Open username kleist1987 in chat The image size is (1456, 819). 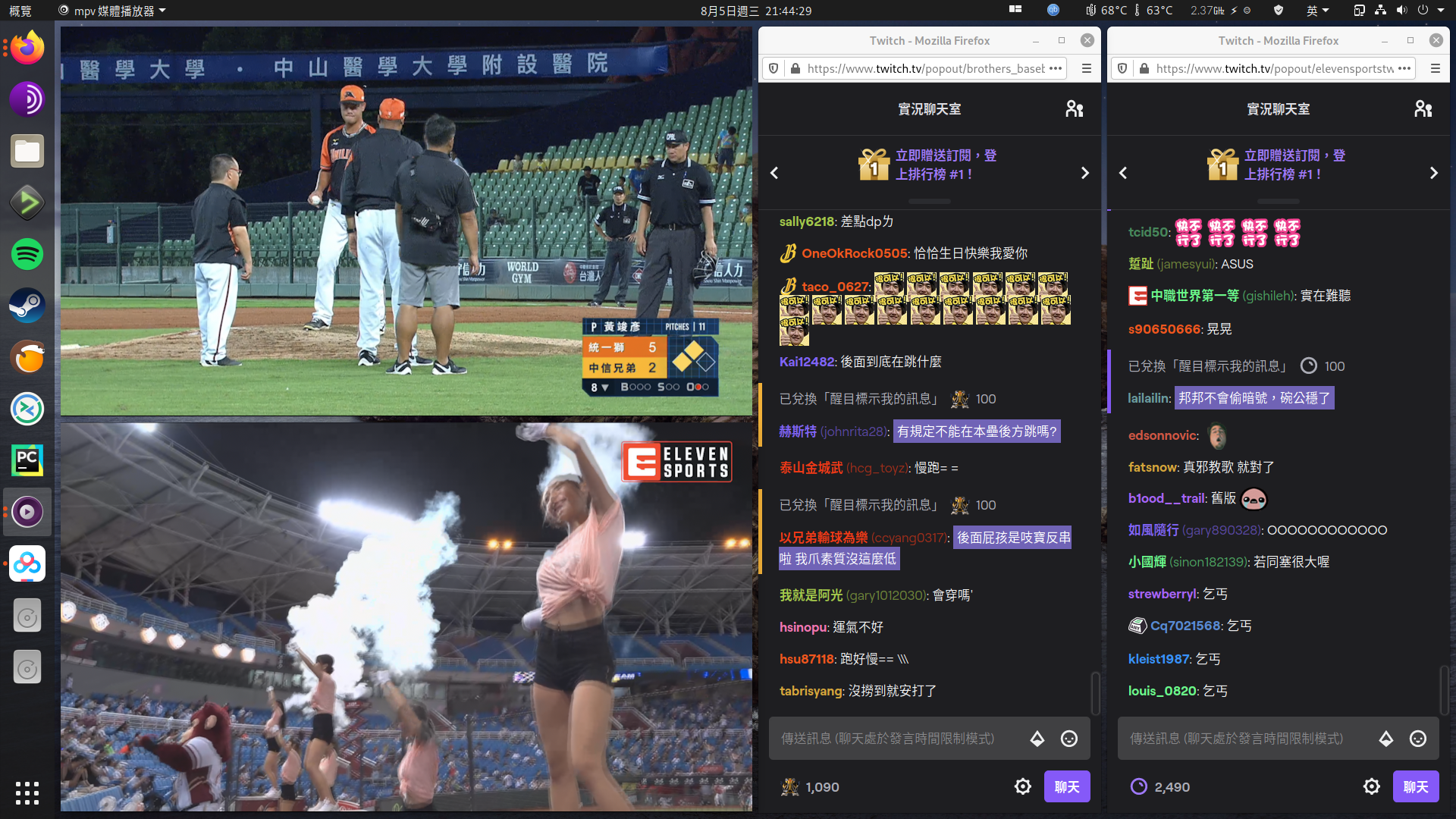click(x=1159, y=659)
